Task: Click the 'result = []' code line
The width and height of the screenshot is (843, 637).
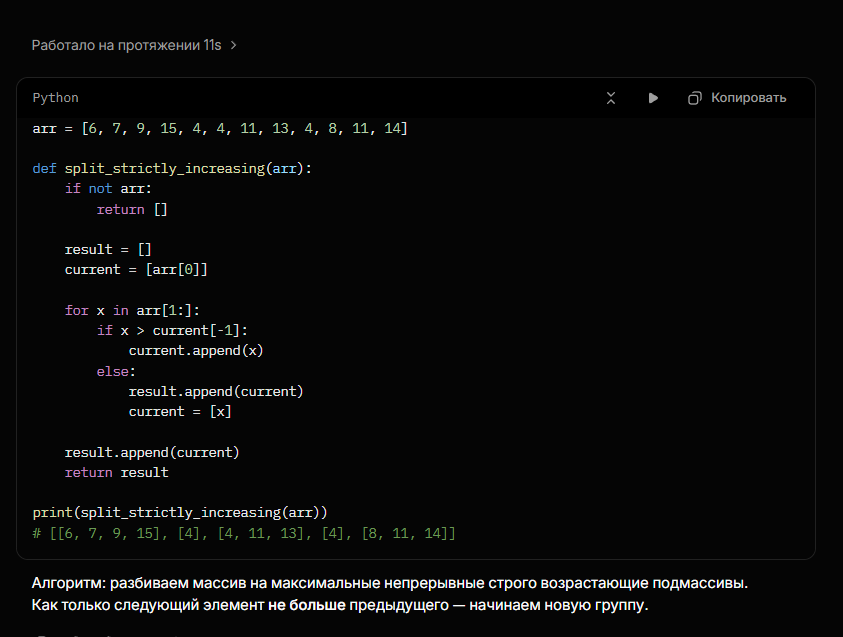Action: tap(108, 249)
